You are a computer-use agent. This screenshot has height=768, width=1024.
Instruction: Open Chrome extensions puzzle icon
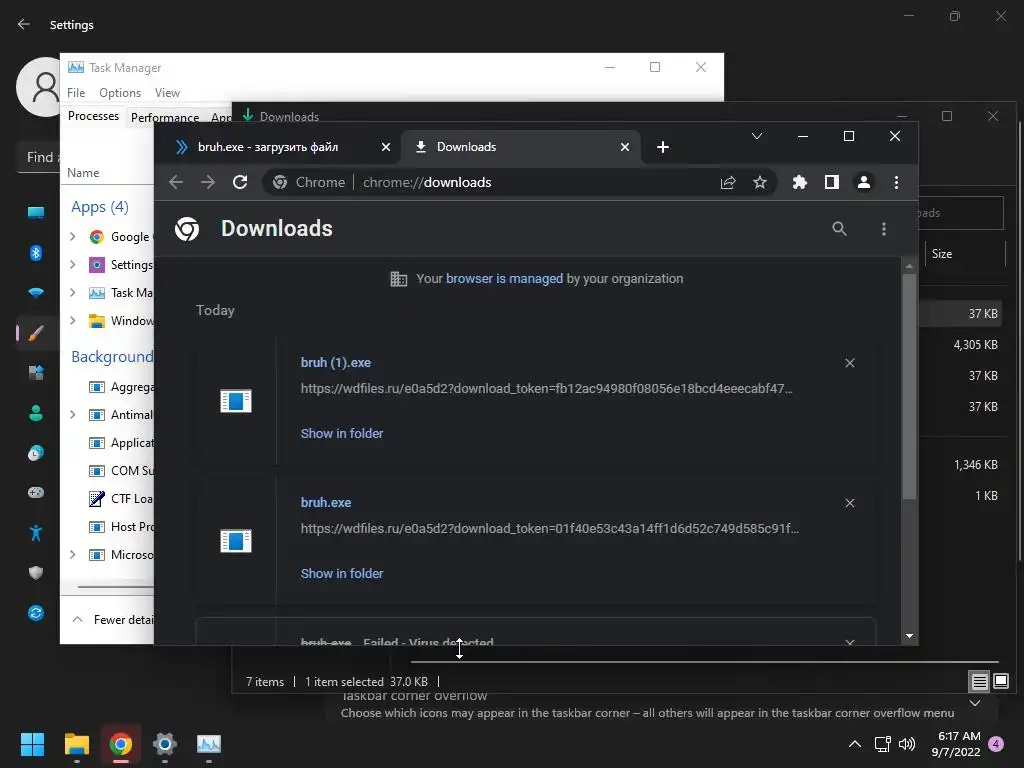pyautogui.click(x=799, y=182)
